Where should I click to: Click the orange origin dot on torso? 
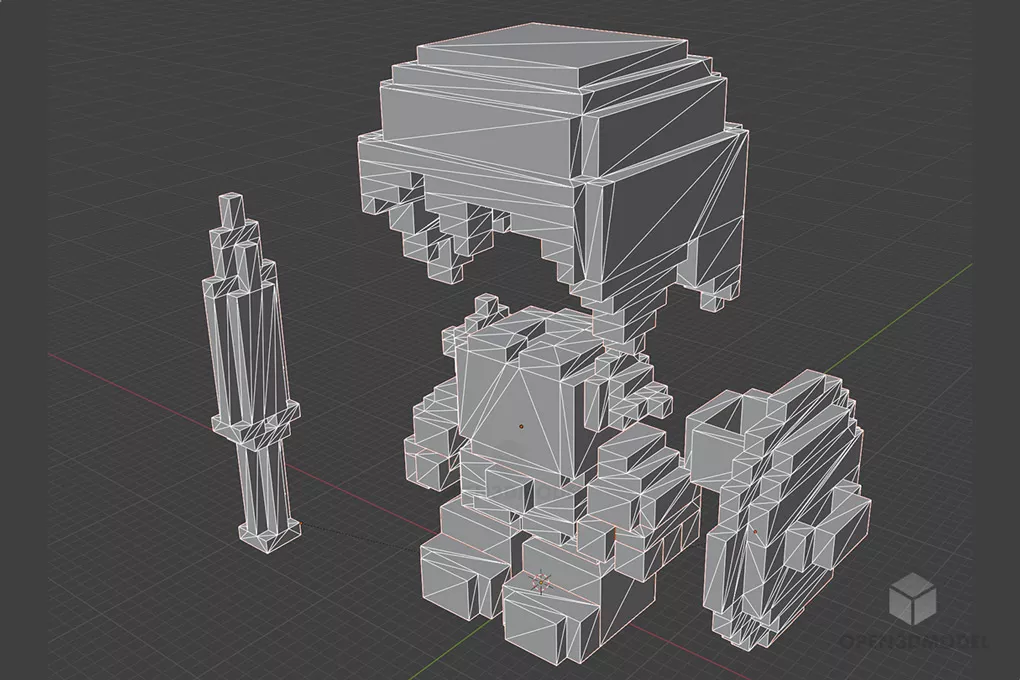(521, 427)
